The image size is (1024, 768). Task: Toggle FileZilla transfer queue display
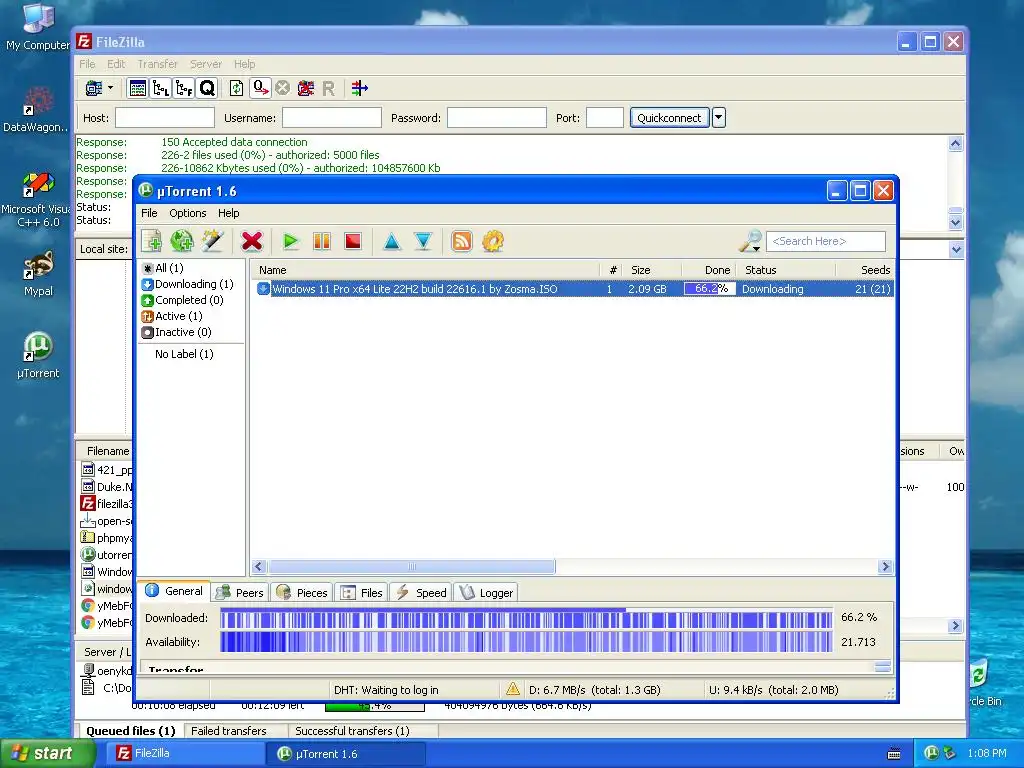click(x=207, y=88)
